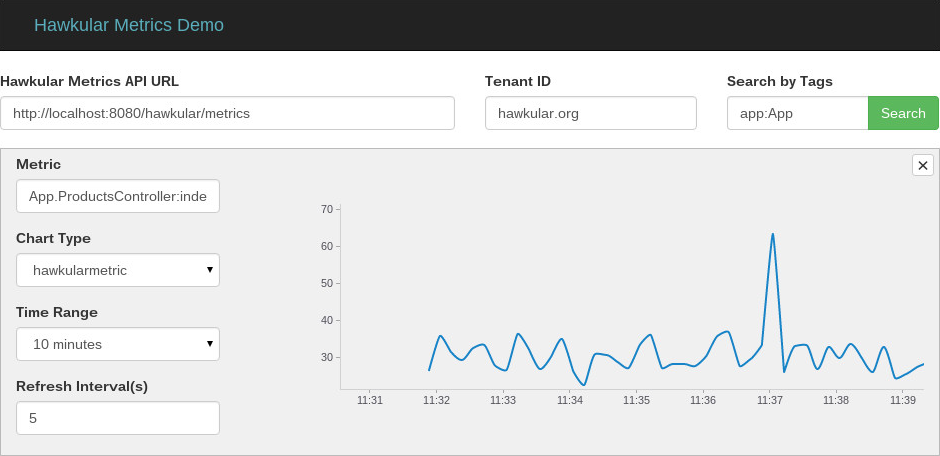Click the Time Range label
The height and width of the screenshot is (456, 940).
pyautogui.click(x=57, y=312)
